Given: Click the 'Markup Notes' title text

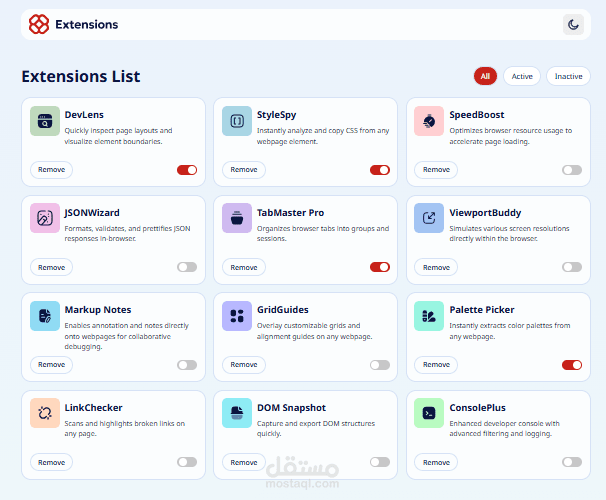Looking at the screenshot, I should point(98,310).
